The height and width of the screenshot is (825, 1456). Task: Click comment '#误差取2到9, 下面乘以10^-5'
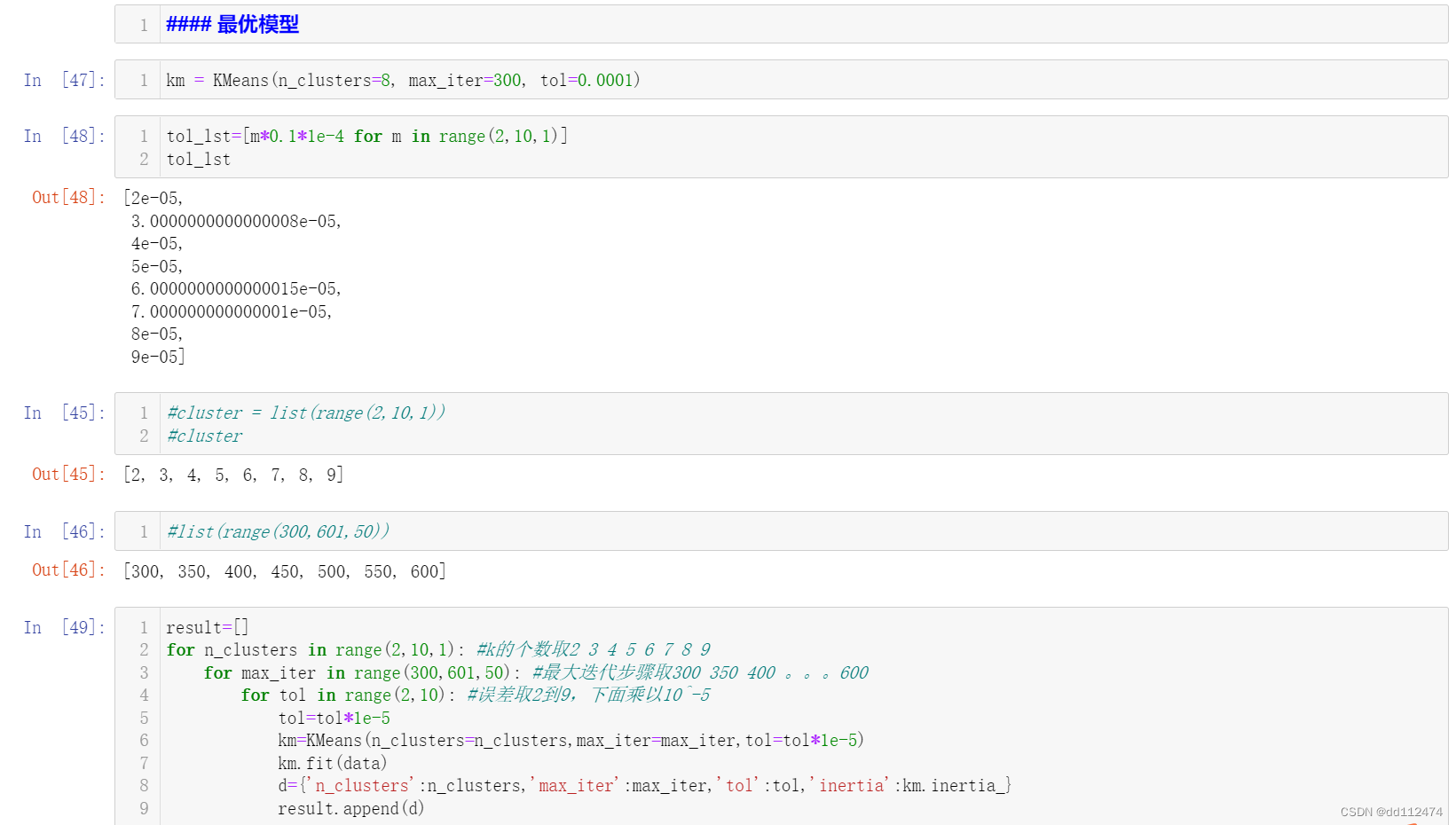click(588, 695)
